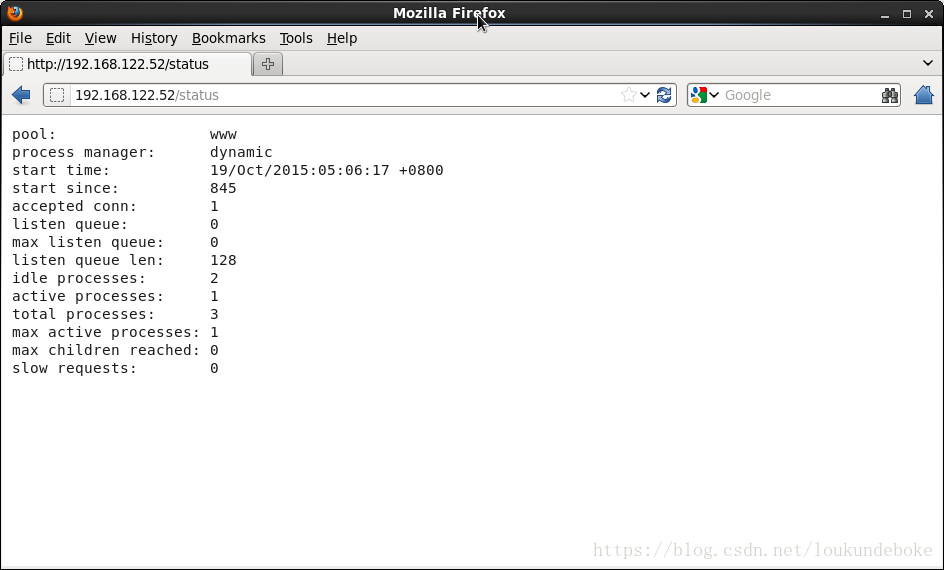Expand the list all tabs arrow

pyautogui.click(x=928, y=63)
